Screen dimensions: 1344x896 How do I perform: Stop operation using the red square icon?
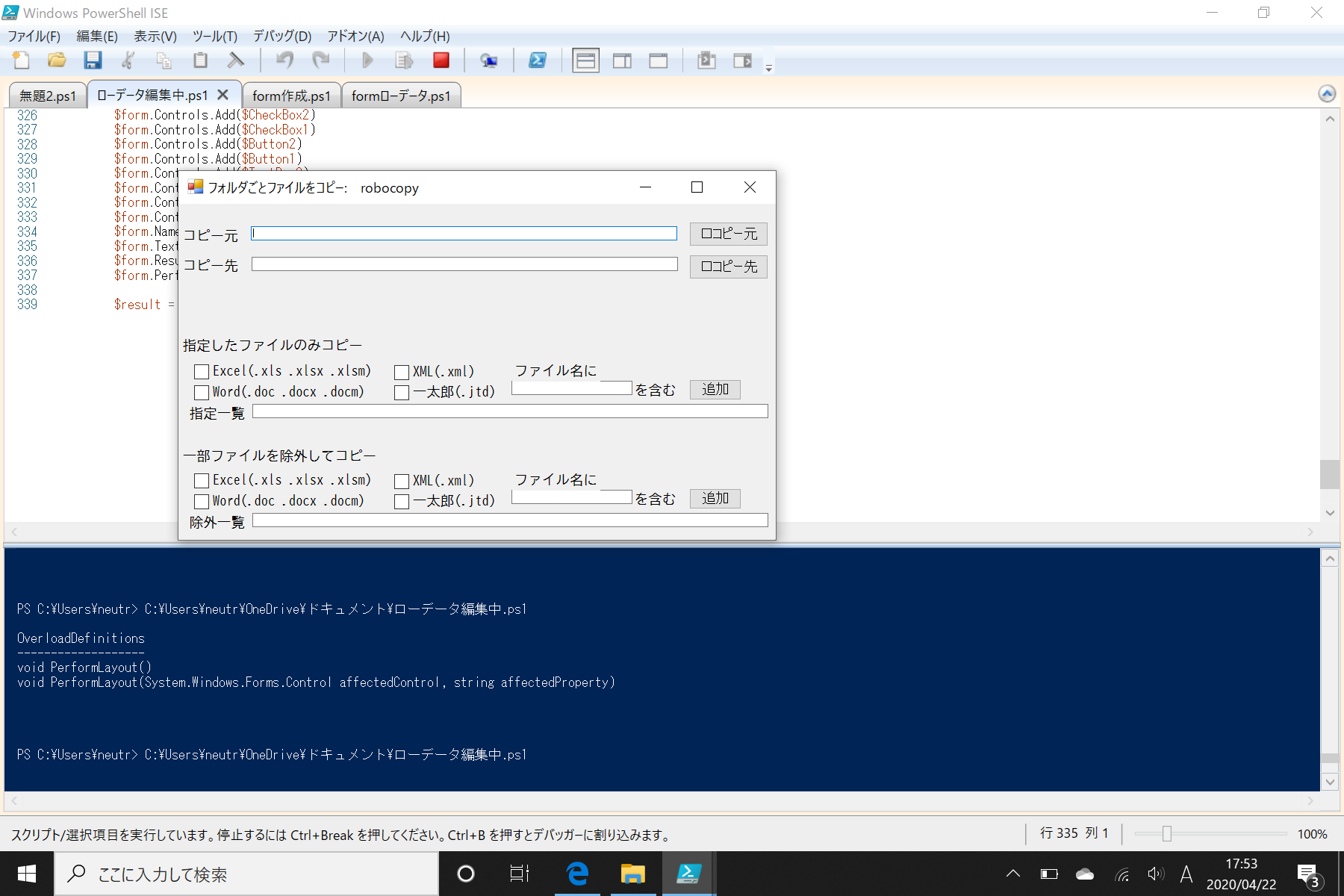point(441,60)
